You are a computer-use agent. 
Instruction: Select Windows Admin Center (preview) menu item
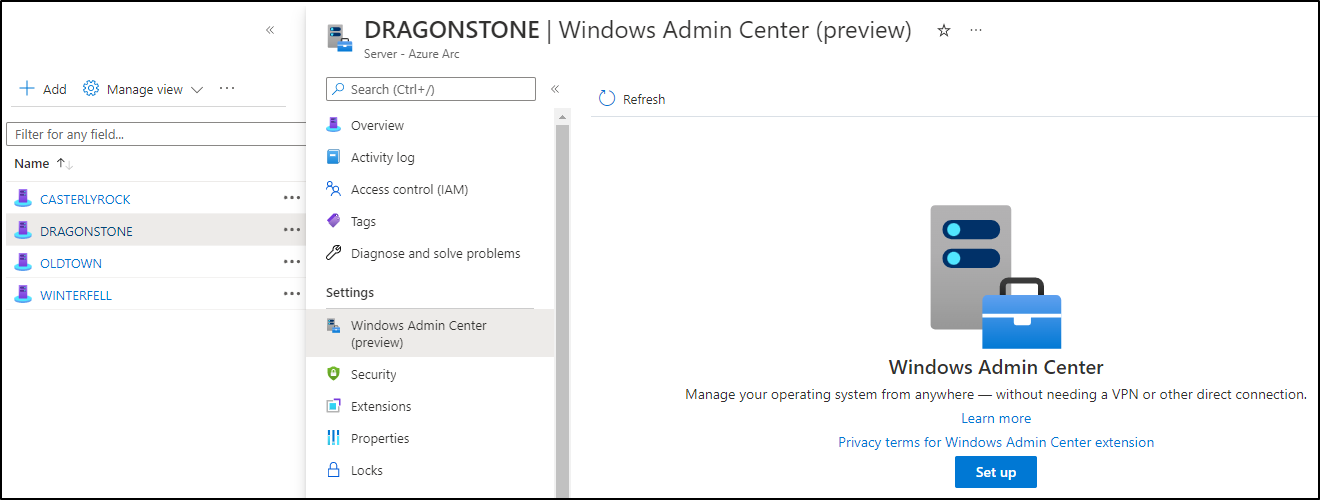click(430, 334)
